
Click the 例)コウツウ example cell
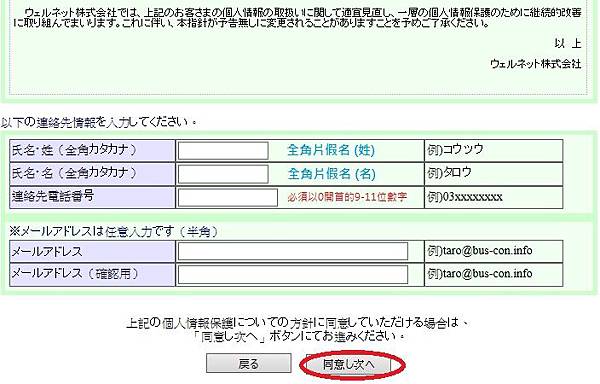(x=494, y=151)
